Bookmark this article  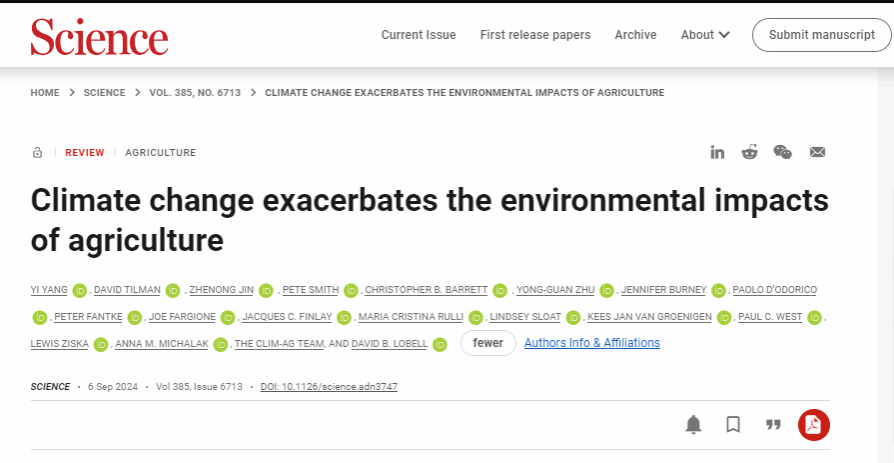click(733, 425)
